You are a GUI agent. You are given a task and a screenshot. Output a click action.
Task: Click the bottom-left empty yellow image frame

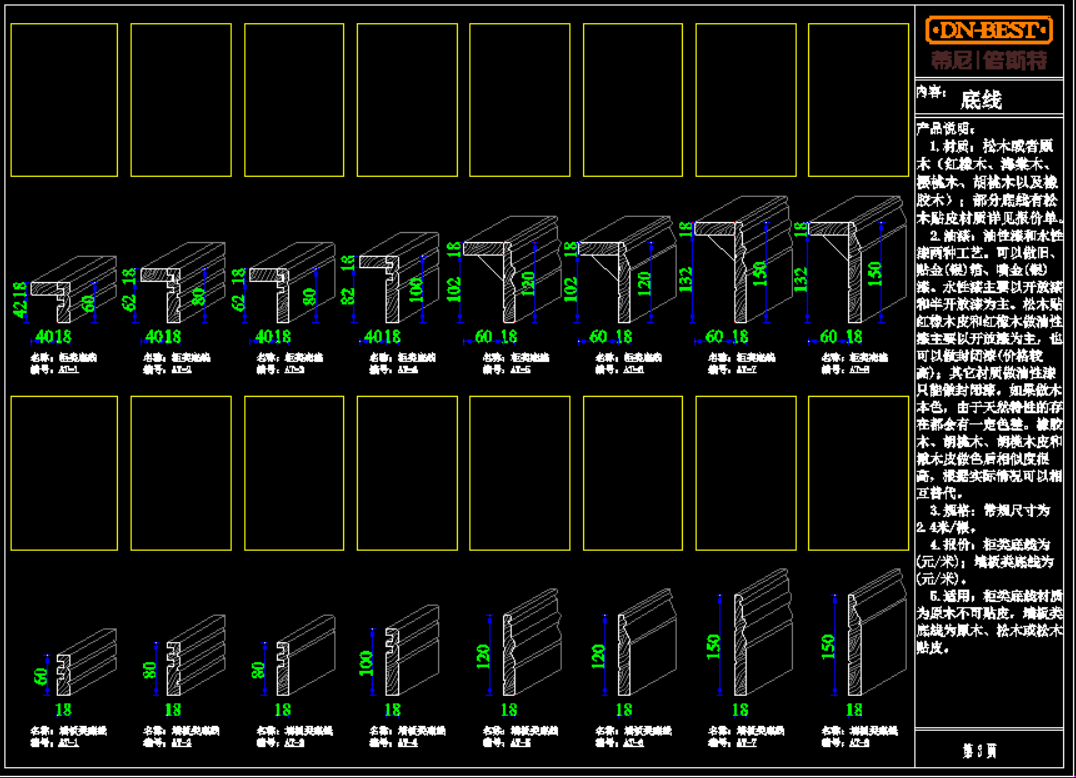click(x=64, y=473)
